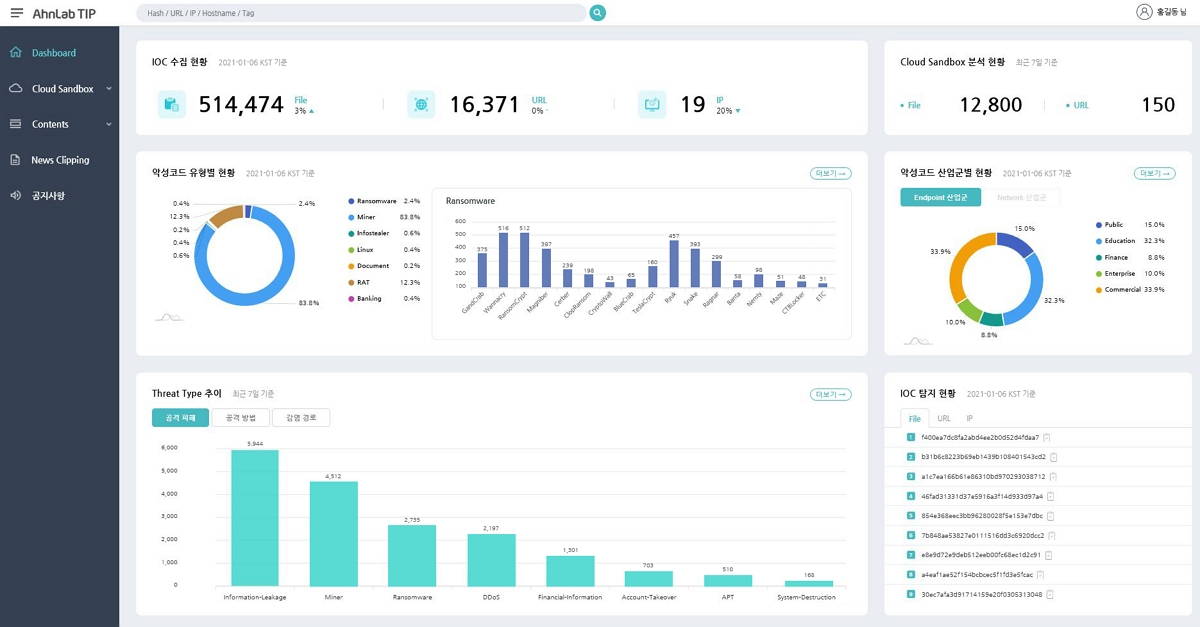Switch to the URL tab in IOC 탐지 현황
This screenshot has width=1200, height=627.
[944, 418]
